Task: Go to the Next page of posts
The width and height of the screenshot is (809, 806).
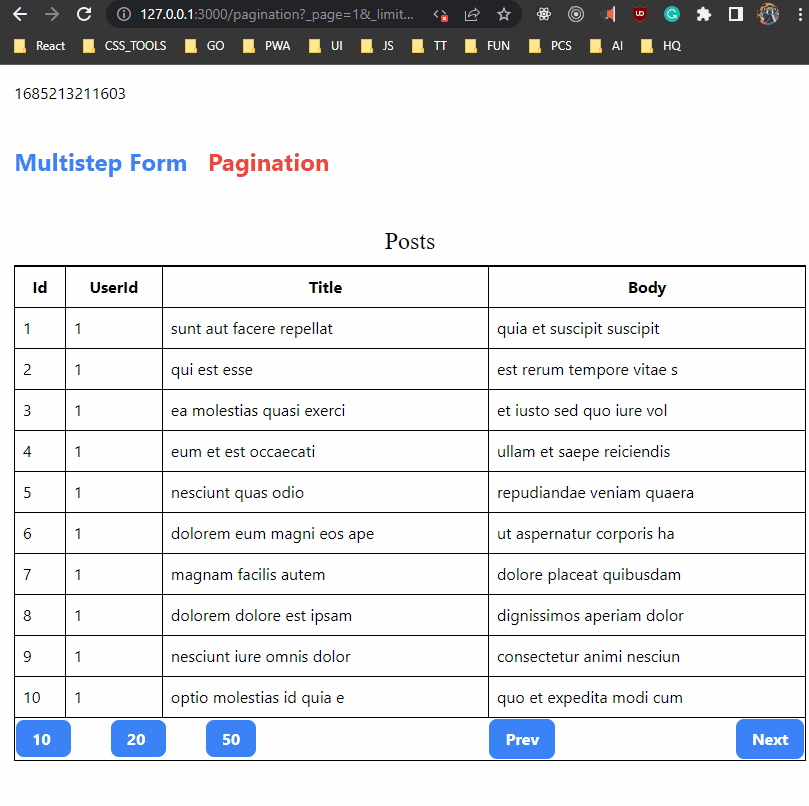Action: coord(769,738)
